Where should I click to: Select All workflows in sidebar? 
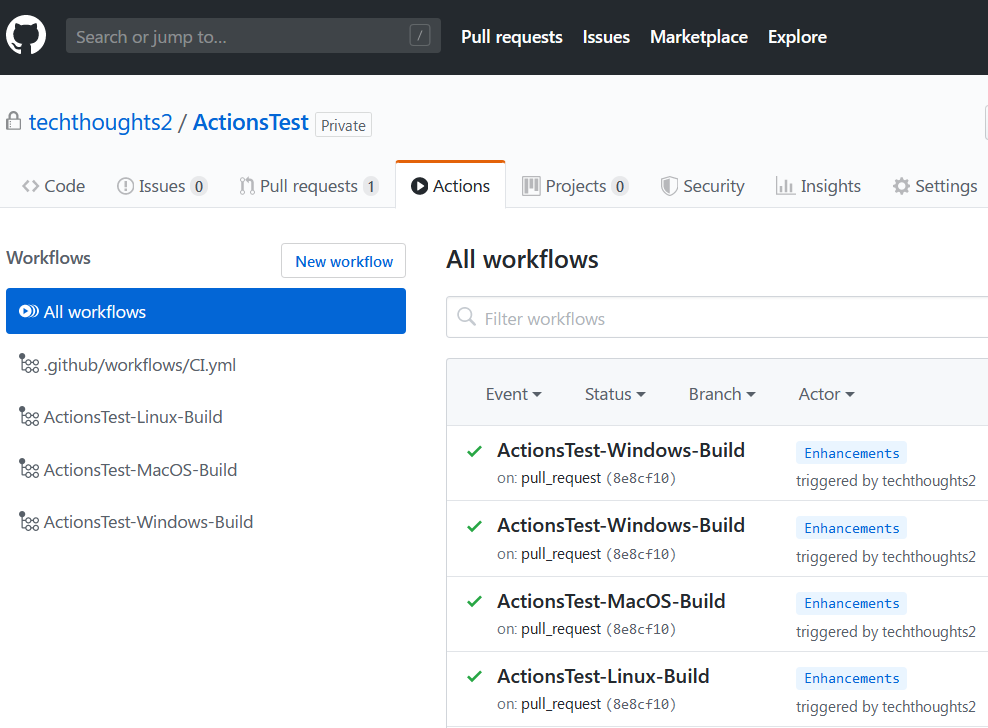click(206, 311)
